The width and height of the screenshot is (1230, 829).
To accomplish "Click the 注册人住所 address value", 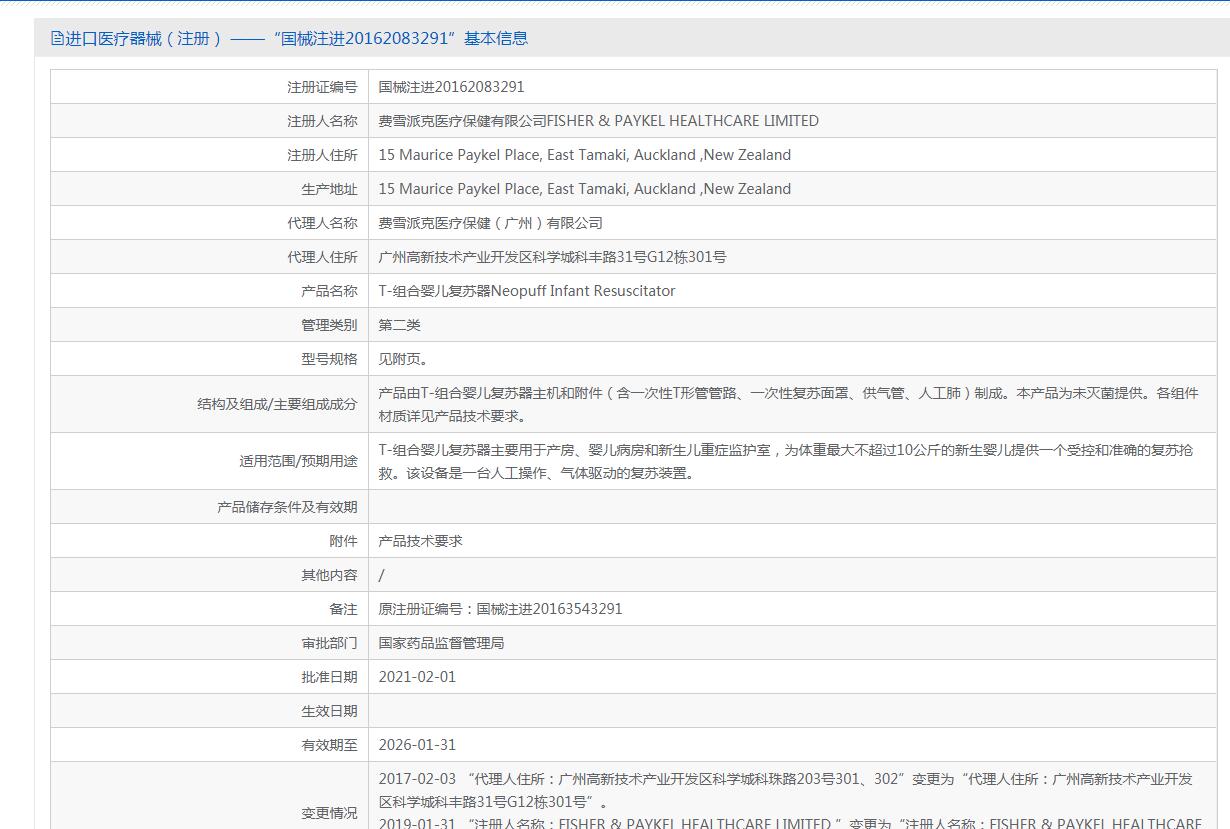I will (584, 155).
